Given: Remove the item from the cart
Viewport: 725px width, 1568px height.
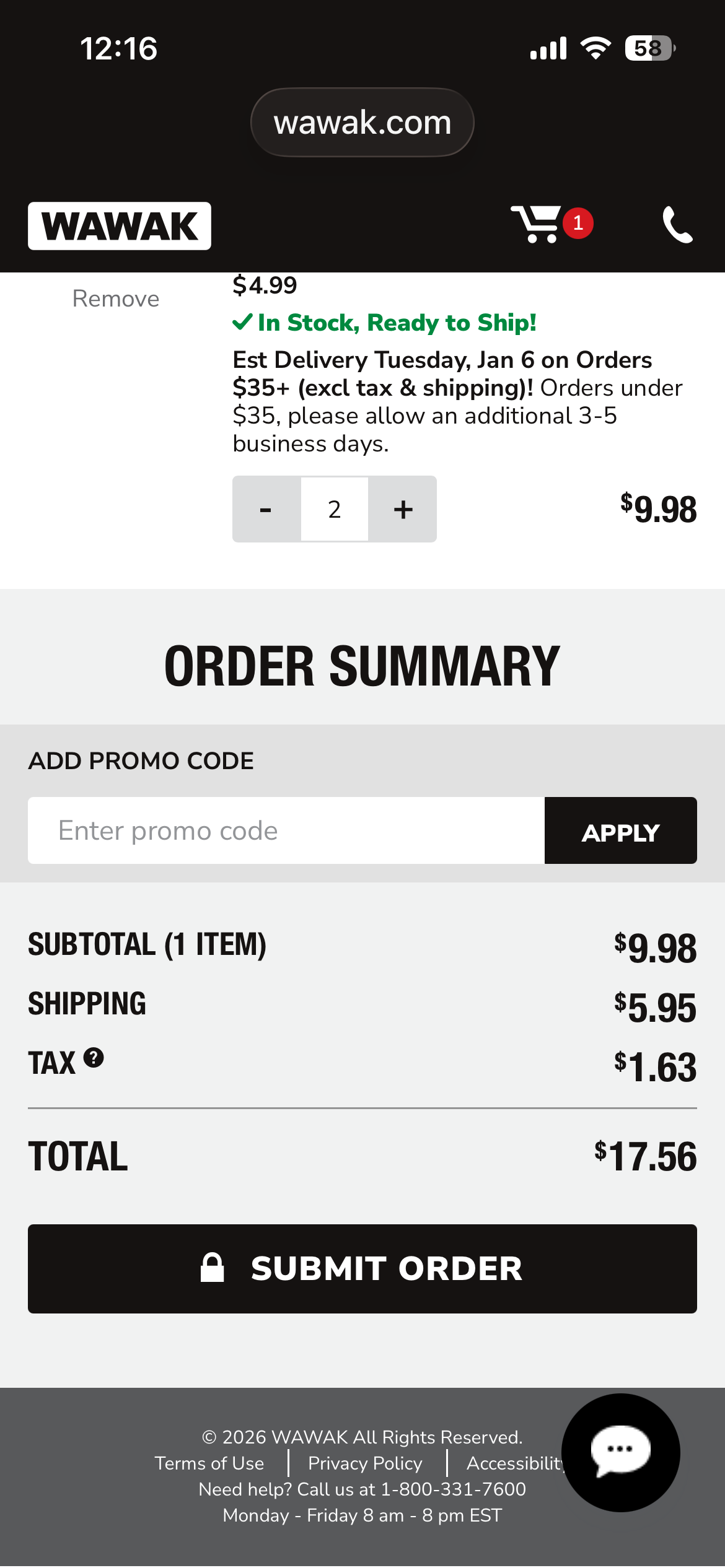Looking at the screenshot, I should [x=116, y=298].
